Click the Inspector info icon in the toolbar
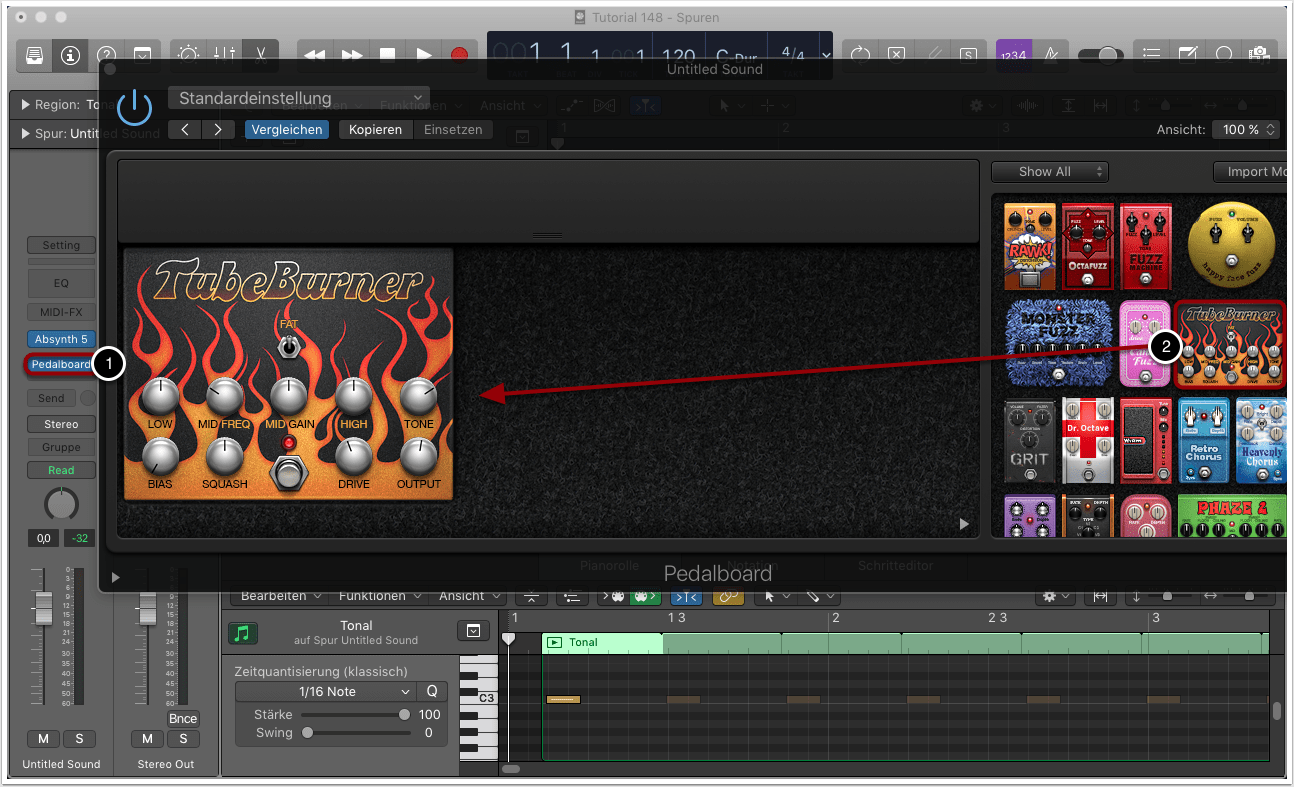1294x787 pixels. 70,55
